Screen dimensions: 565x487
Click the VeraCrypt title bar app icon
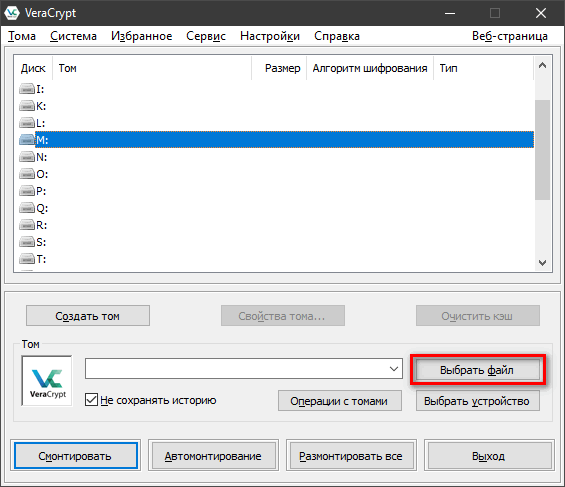pyautogui.click(x=12, y=13)
